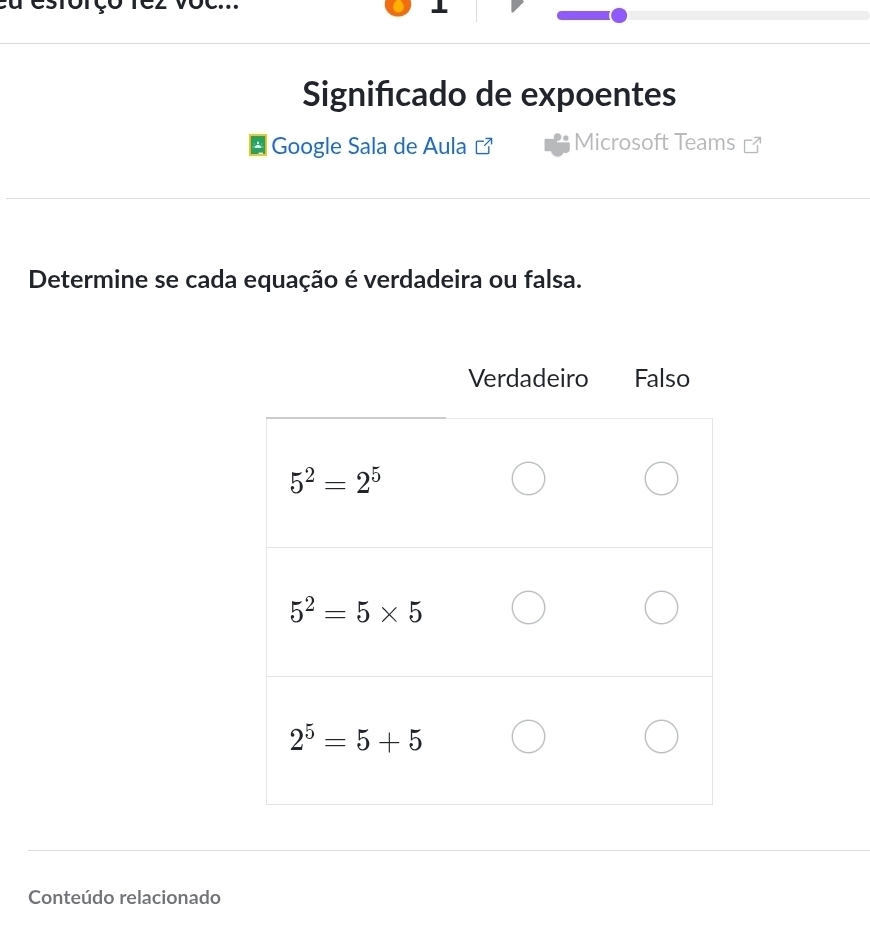870x931 pixels.
Task: Click the Significado de expoentes heading
Action: pyautogui.click(x=489, y=95)
